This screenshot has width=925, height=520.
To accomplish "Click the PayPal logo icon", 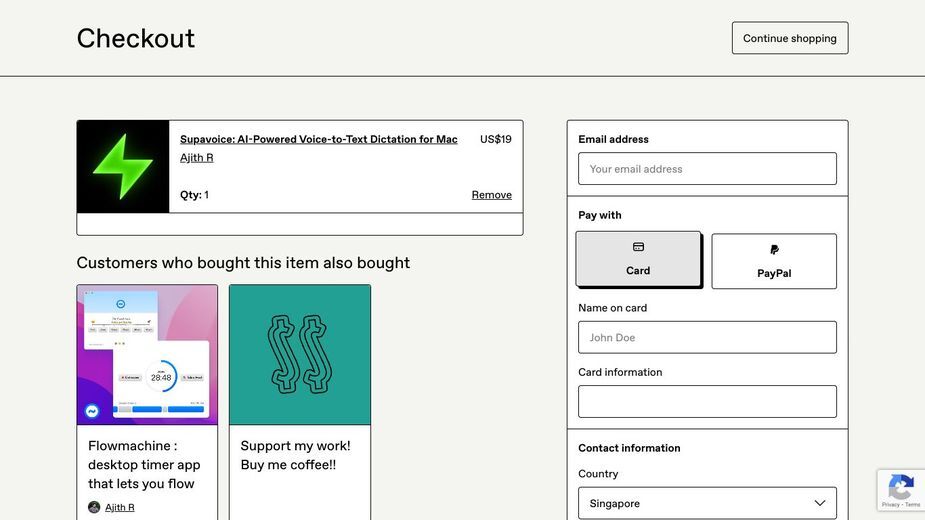I will tap(774, 250).
